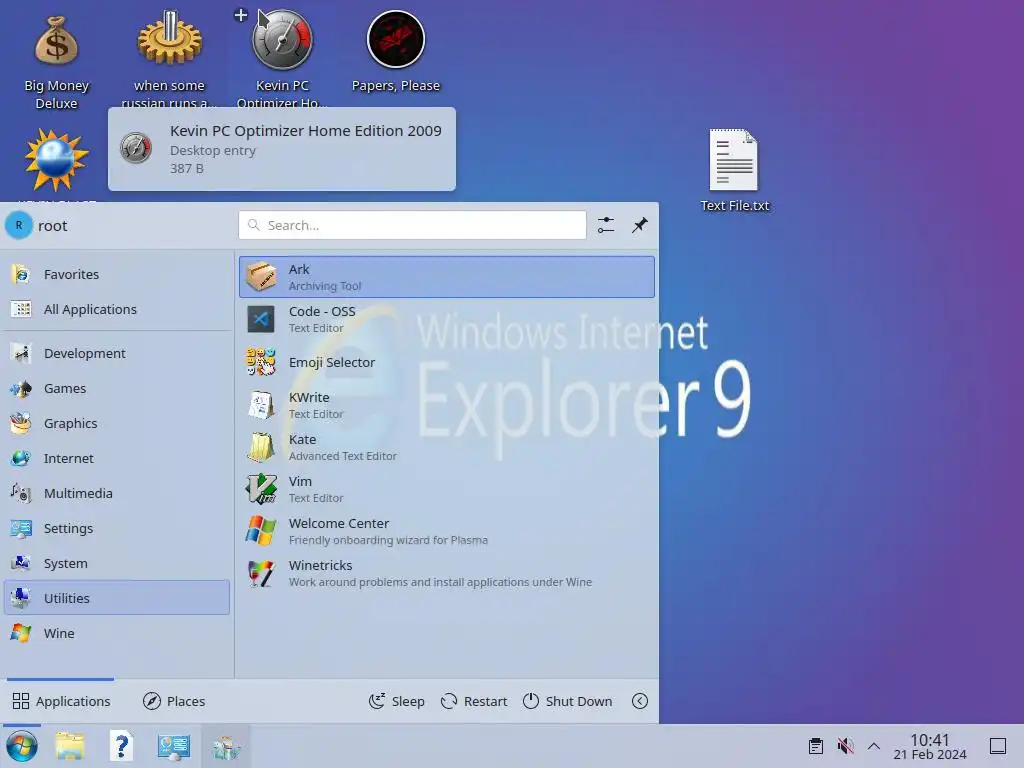Image resolution: width=1024 pixels, height=768 pixels.
Task: Switch to the Places tab
Action: 174,701
